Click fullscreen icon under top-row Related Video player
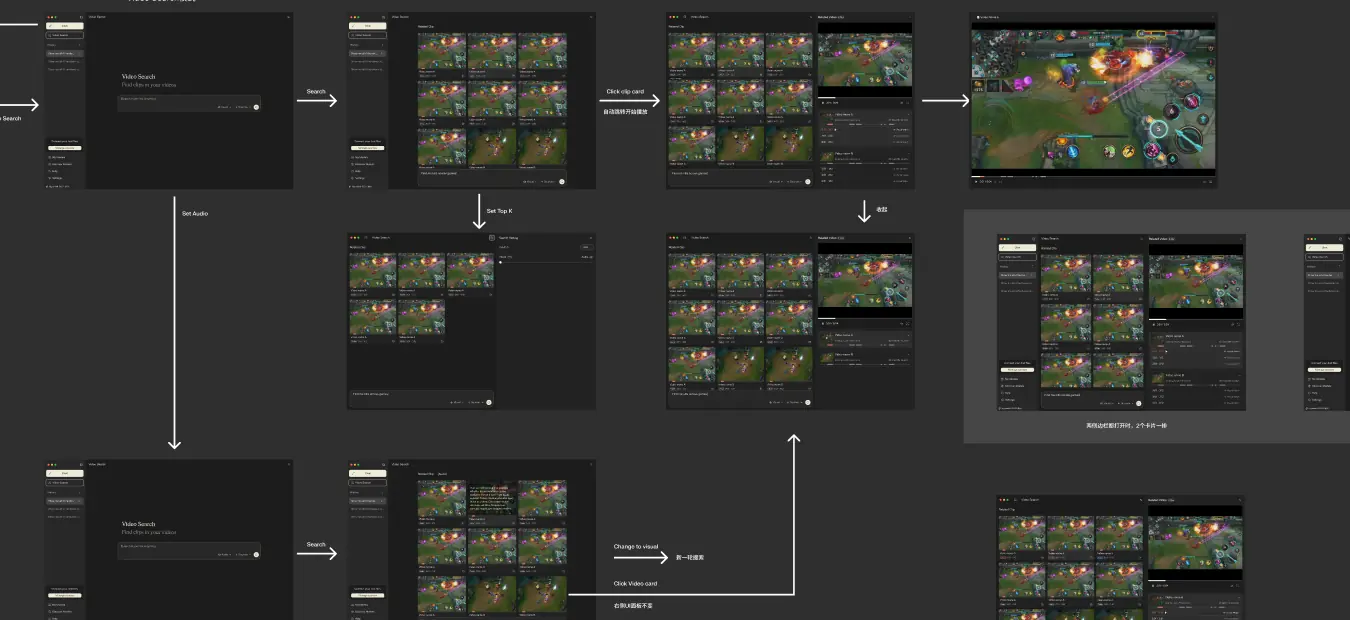This screenshot has height=620, width=1350. [x=908, y=102]
